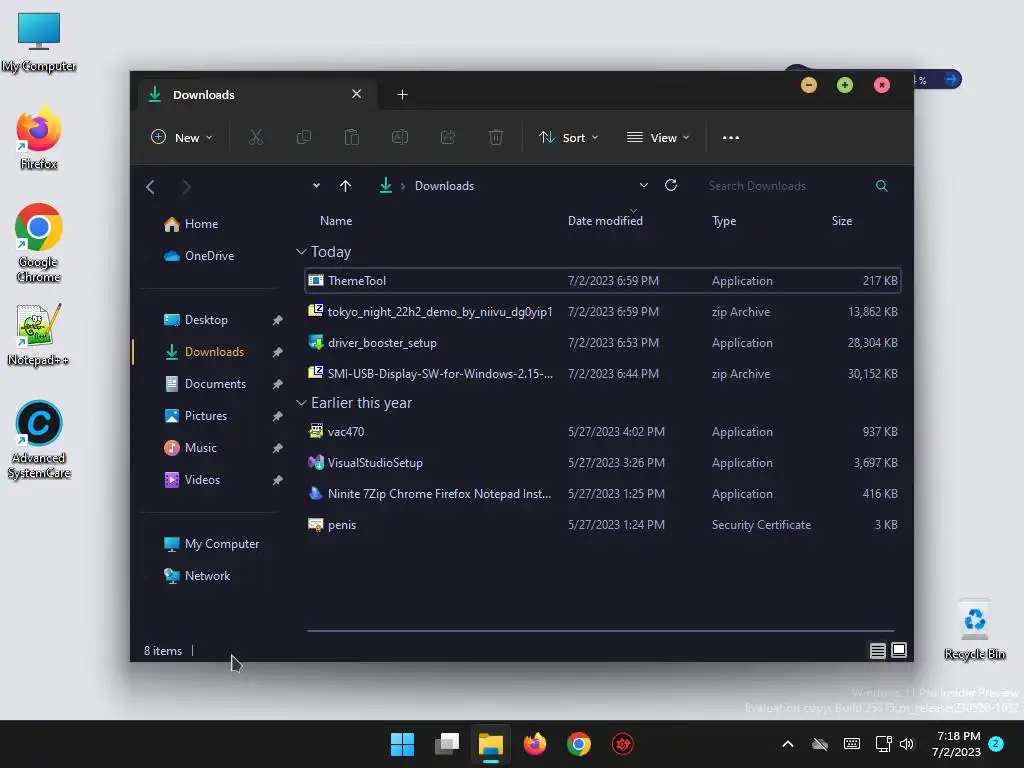Launch Firefox from the taskbar
Image resolution: width=1024 pixels, height=768 pixels.
[535, 744]
